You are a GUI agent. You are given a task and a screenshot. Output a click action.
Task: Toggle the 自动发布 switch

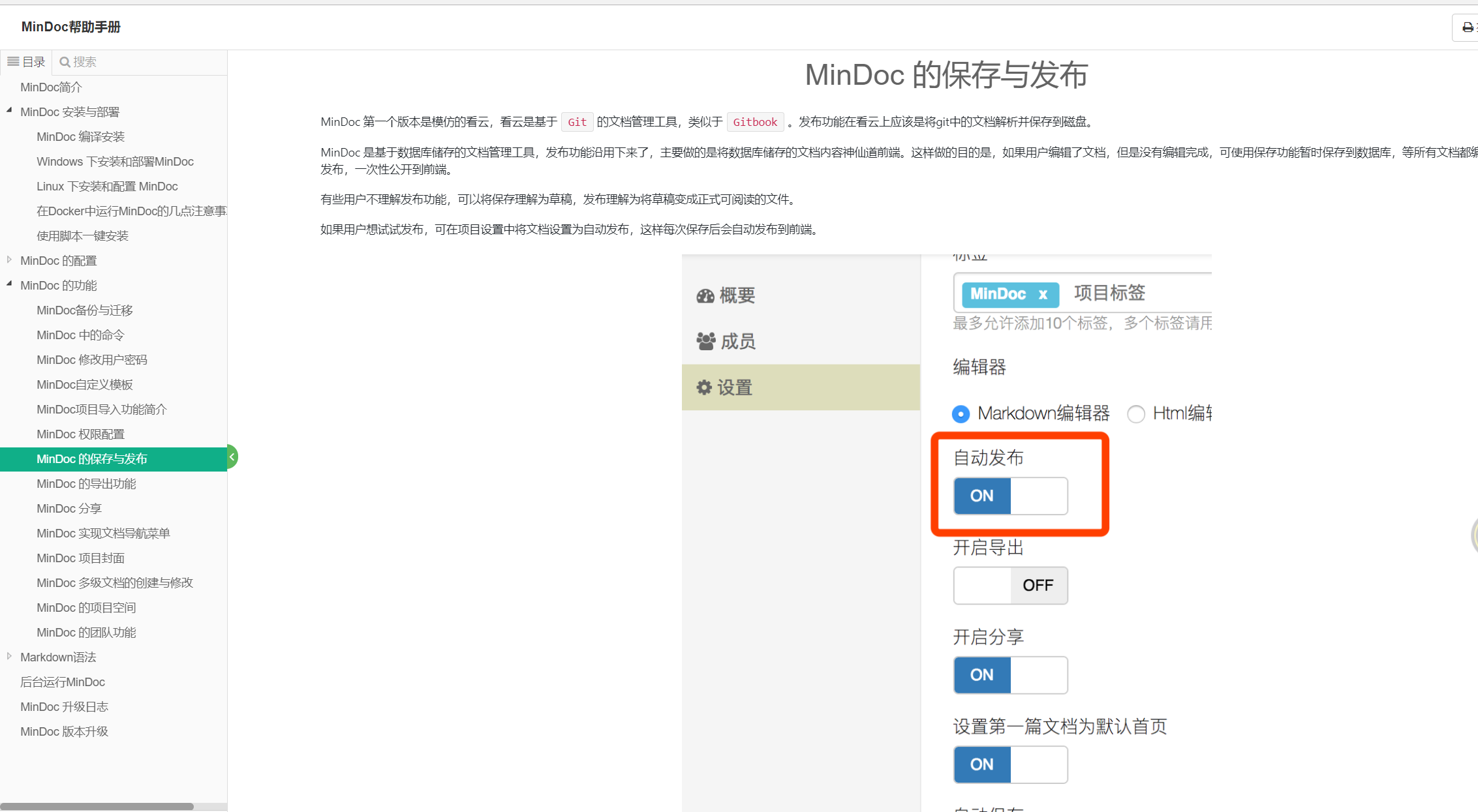click(1010, 496)
